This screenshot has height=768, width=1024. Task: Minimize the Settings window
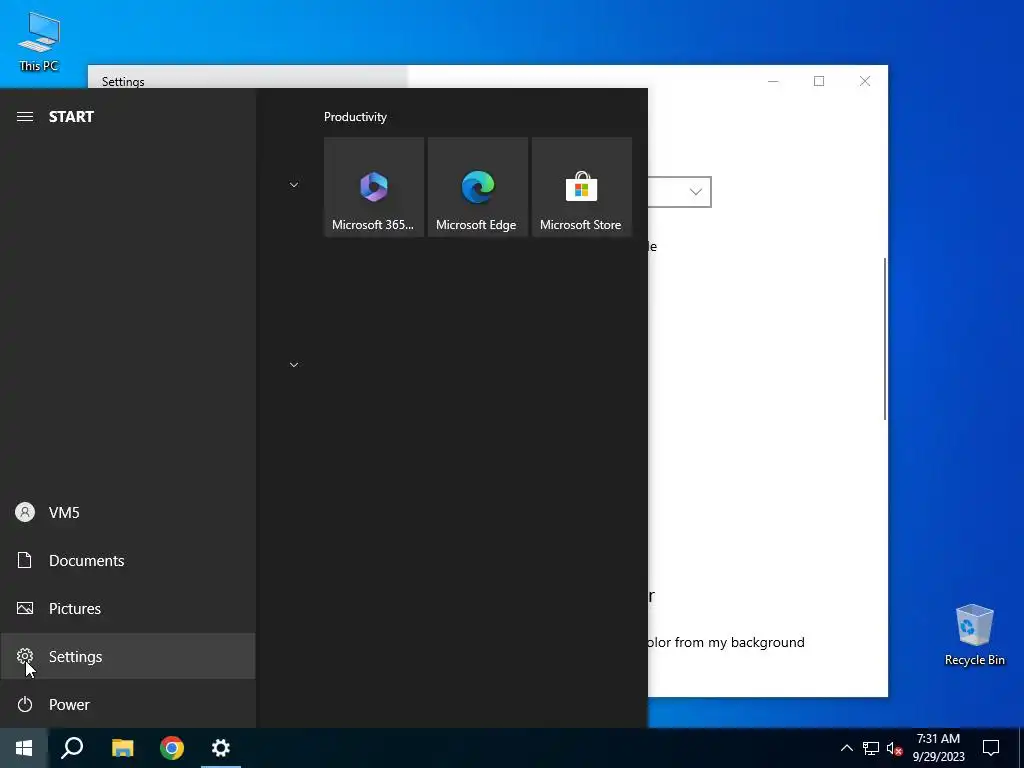773,81
